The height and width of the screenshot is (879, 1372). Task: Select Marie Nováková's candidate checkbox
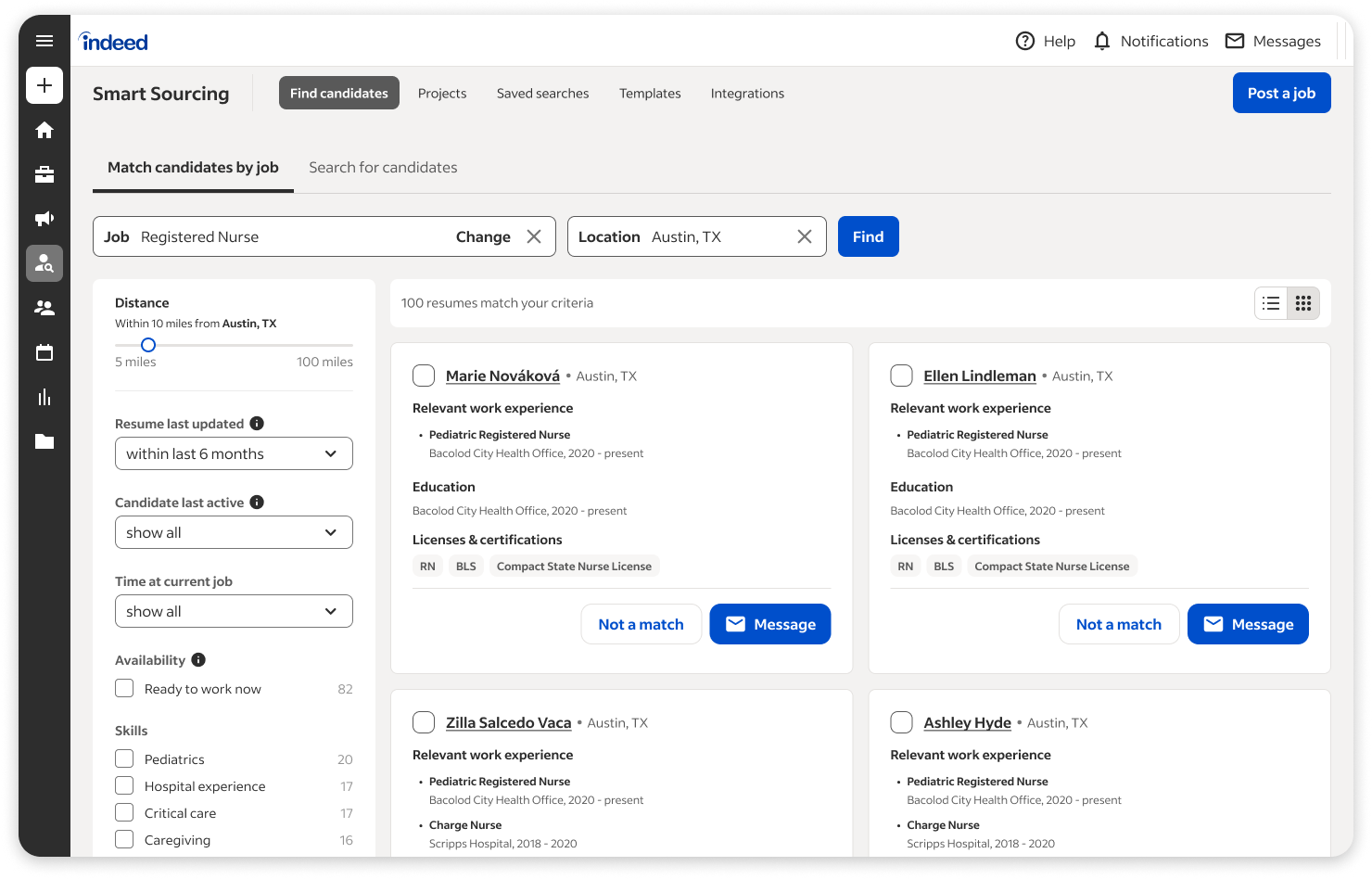[x=424, y=376]
